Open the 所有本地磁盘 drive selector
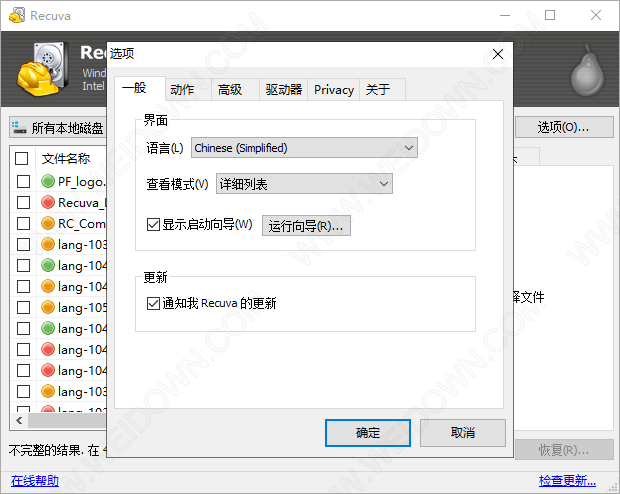This screenshot has width=620, height=494. [58, 127]
